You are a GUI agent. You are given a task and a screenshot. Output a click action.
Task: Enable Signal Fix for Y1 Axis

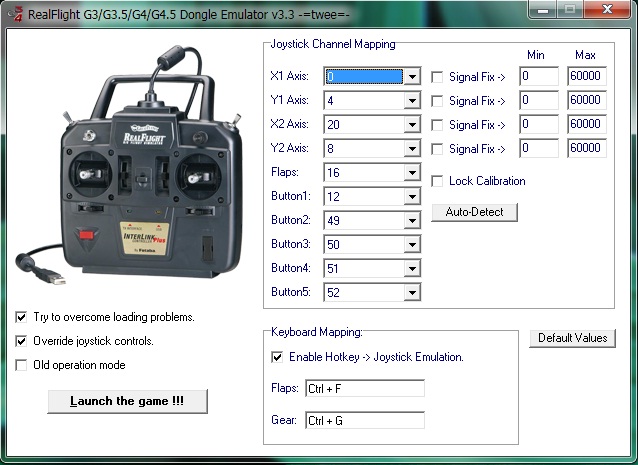click(437, 101)
